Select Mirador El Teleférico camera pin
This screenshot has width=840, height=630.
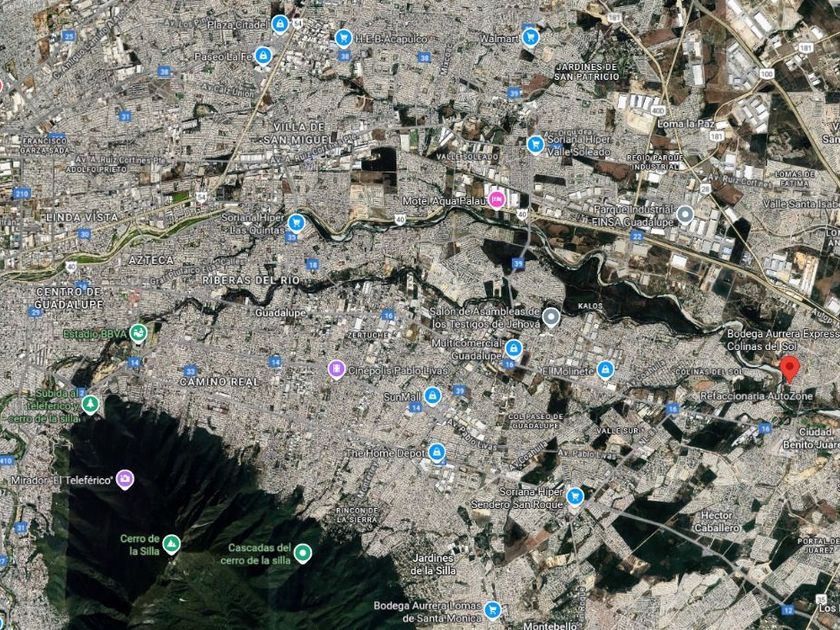pyautogui.click(x=125, y=478)
